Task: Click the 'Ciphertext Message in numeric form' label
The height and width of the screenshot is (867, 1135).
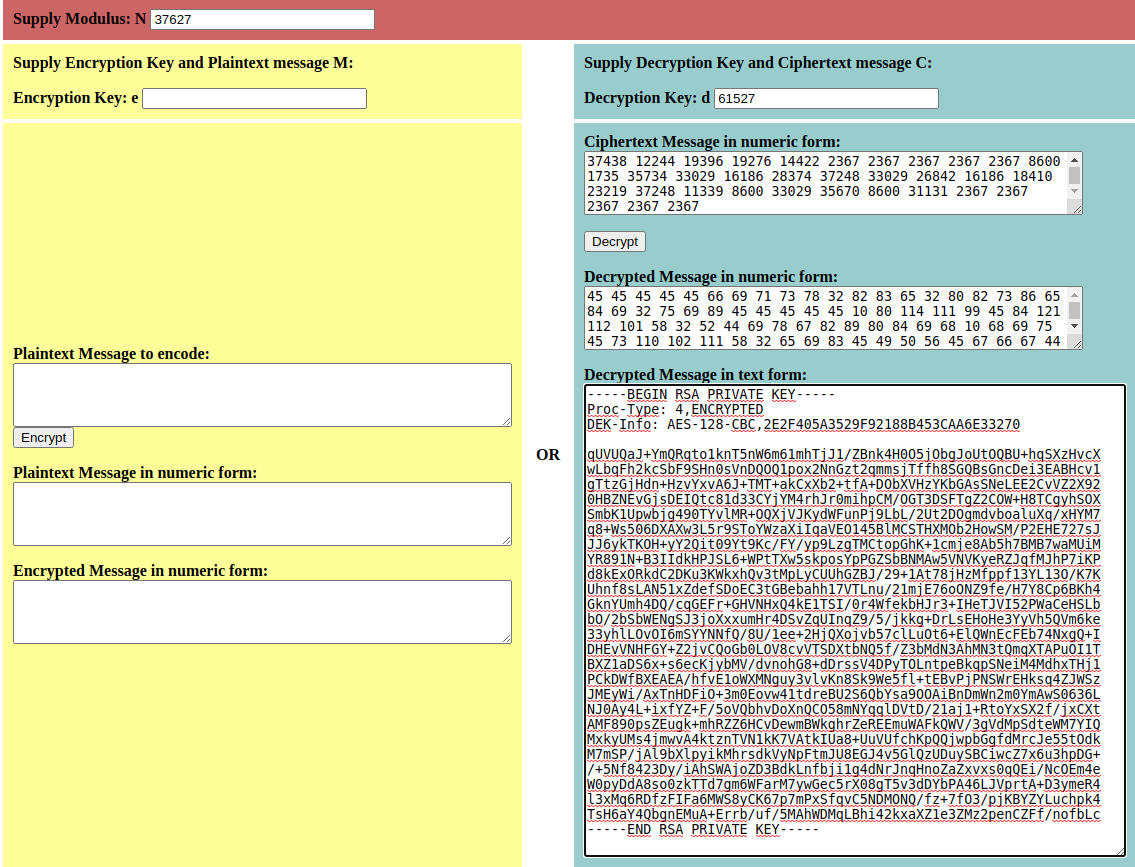Action: (x=712, y=142)
